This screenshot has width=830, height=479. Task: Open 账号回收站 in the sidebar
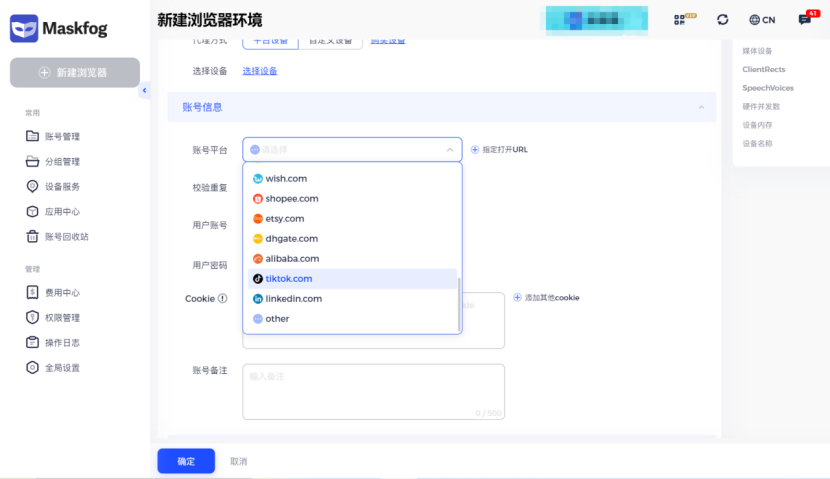[57, 237]
